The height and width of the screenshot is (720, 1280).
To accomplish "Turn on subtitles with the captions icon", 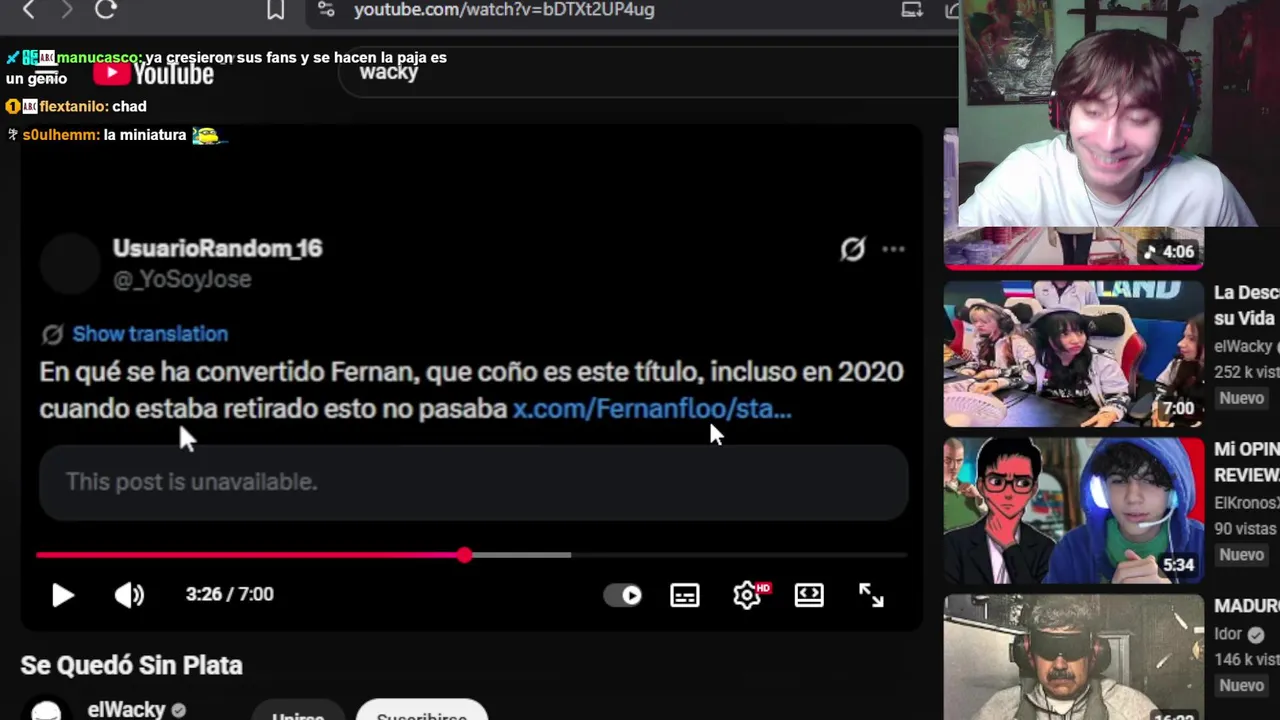I will [x=685, y=595].
